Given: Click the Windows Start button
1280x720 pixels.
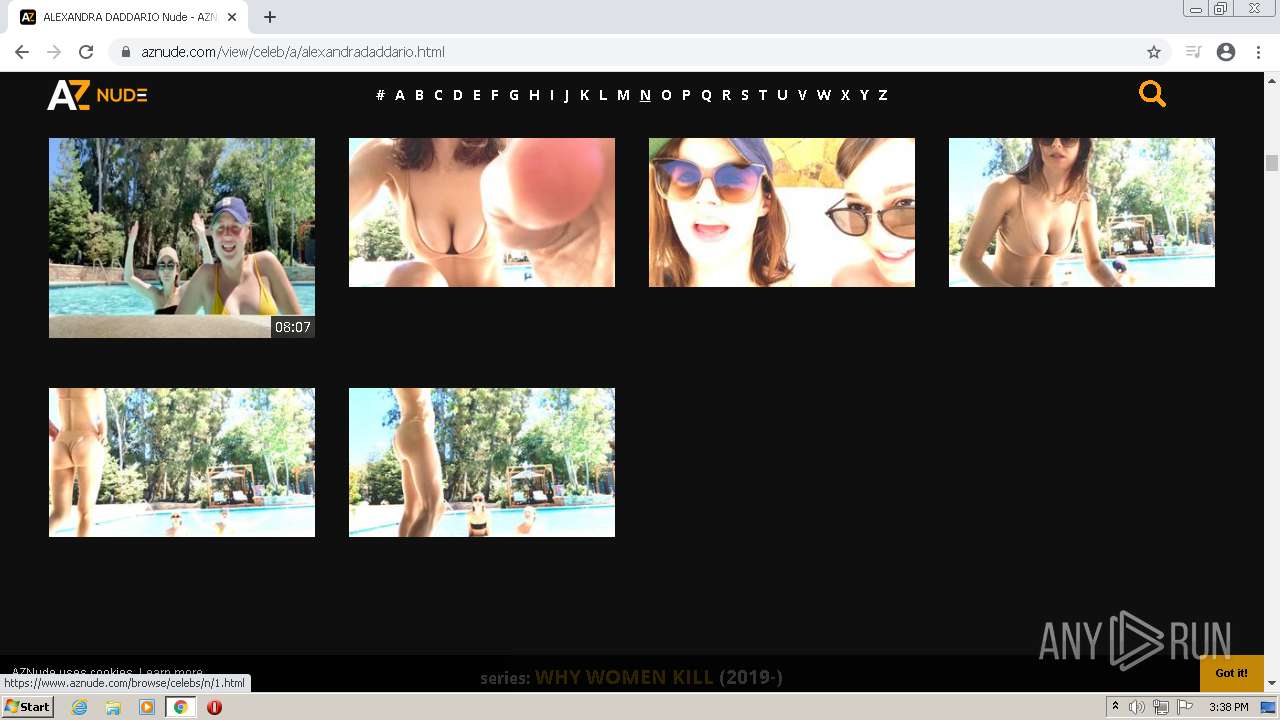Looking at the screenshot, I should click(x=27, y=707).
